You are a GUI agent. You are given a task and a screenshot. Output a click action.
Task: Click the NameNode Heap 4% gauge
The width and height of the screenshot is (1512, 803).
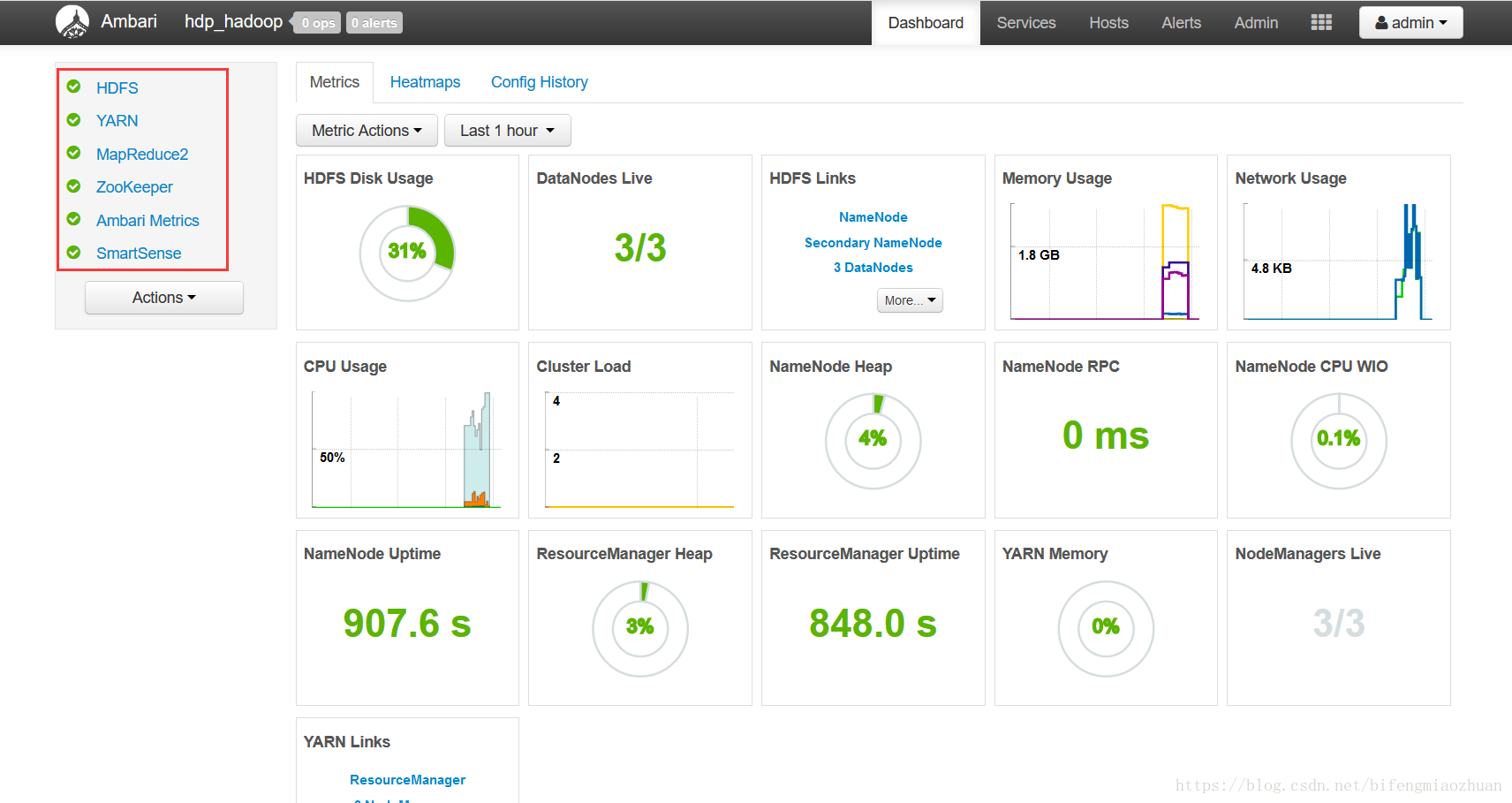pyautogui.click(x=873, y=440)
